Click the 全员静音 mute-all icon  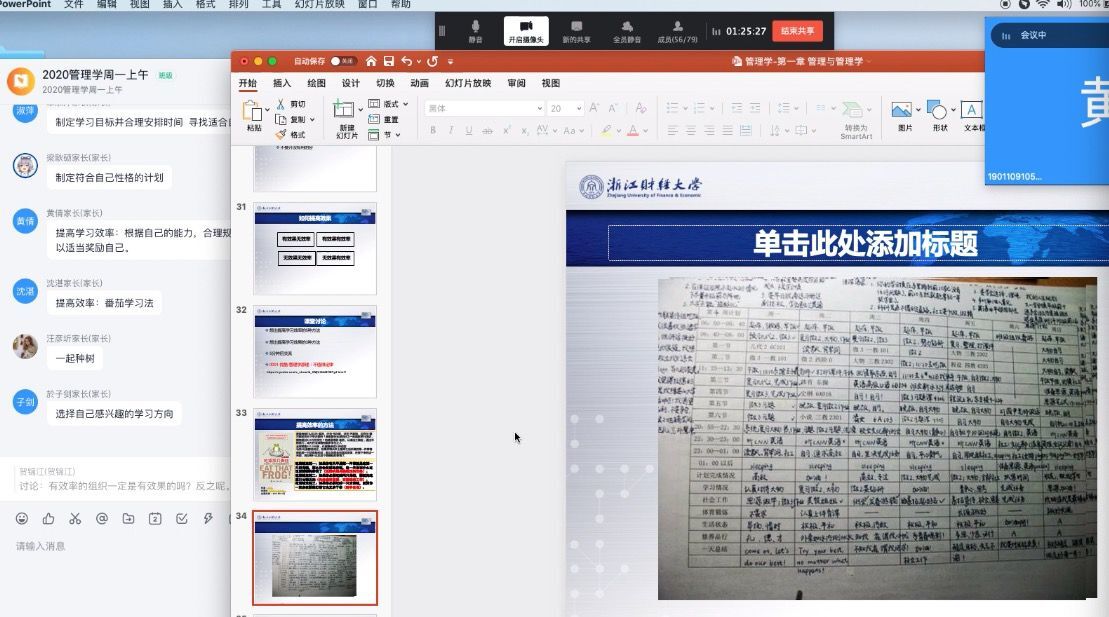[626, 29]
